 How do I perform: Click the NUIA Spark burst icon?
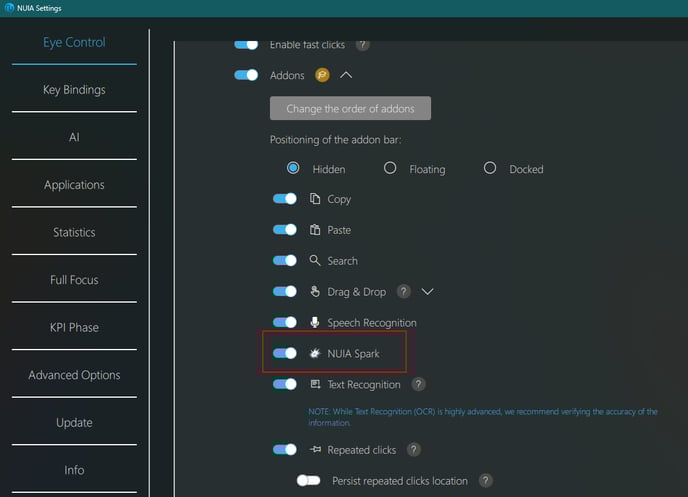click(x=315, y=353)
